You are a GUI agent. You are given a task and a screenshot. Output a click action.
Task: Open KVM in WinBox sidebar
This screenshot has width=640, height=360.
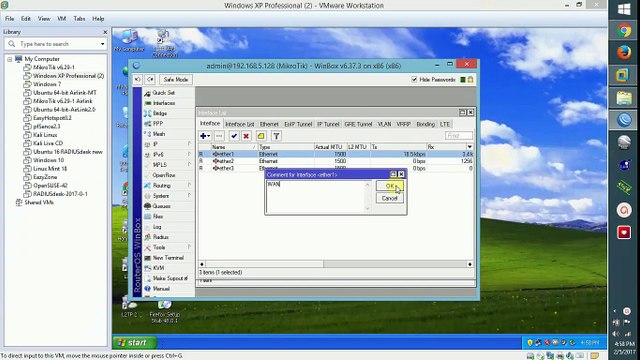pos(158,268)
